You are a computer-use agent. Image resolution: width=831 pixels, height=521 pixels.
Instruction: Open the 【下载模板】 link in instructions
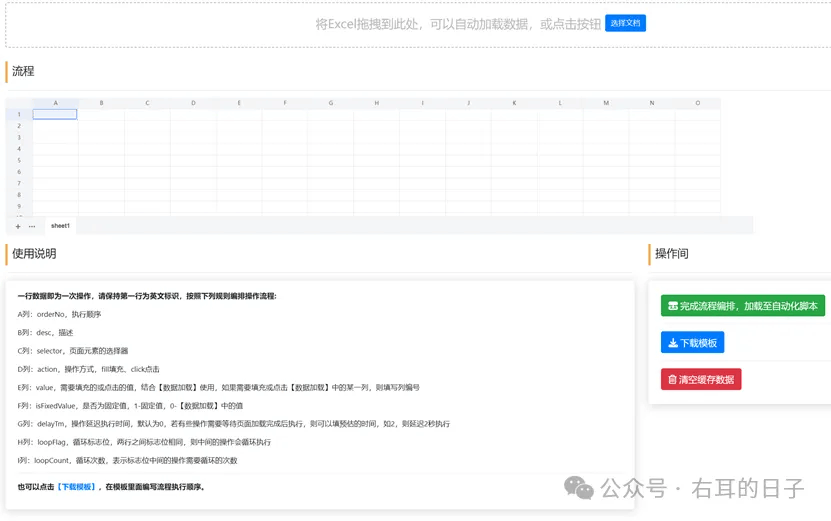[76, 487]
